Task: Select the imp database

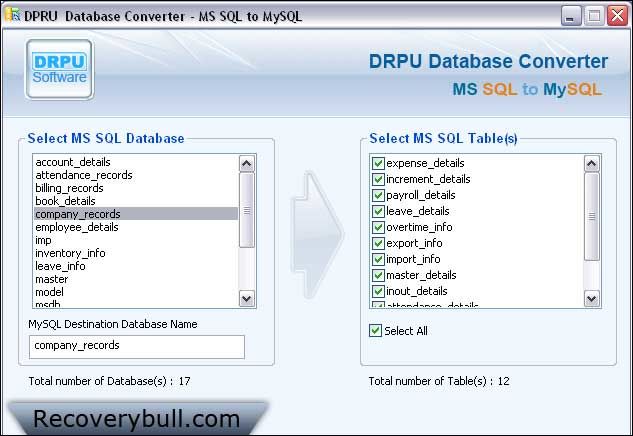Action: [x=136, y=240]
